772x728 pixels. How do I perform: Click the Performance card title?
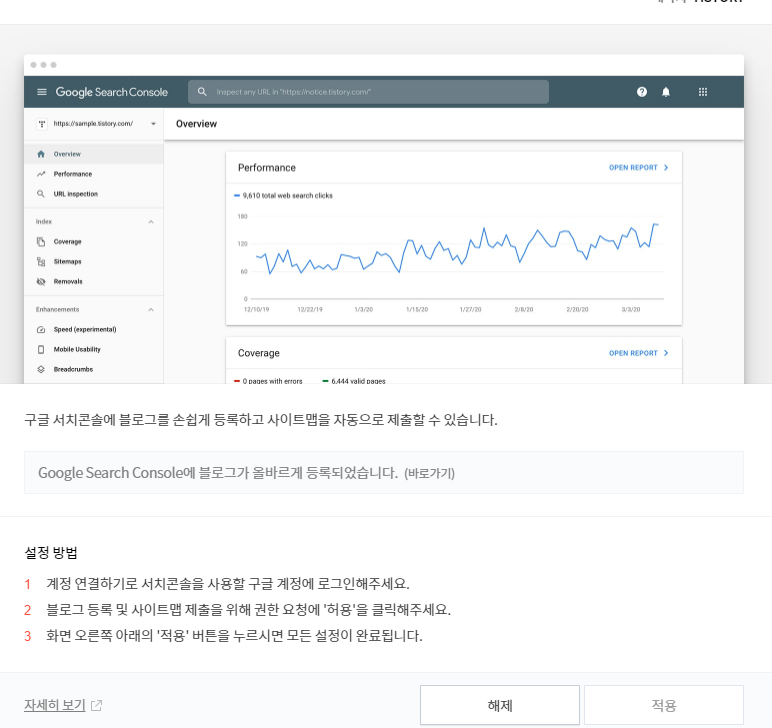tap(267, 168)
